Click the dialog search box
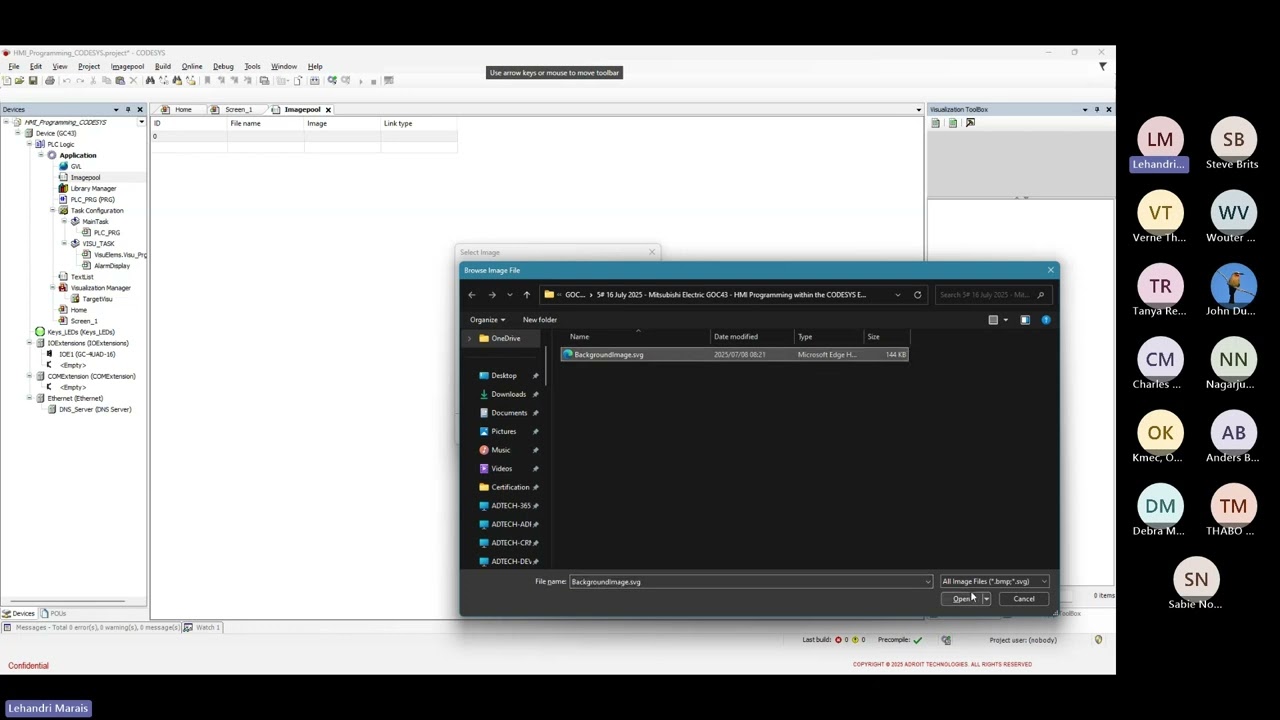1280x720 pixels. [991, 295]
